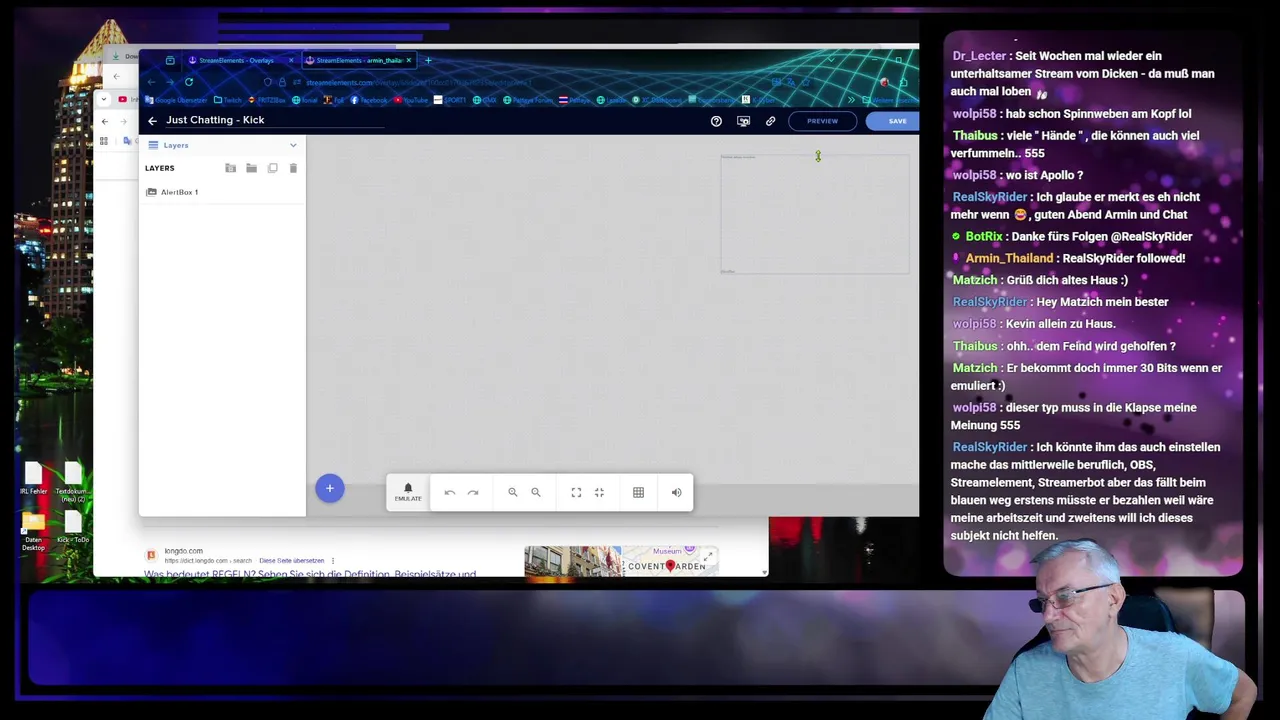Add a widget with the blue plus button
The height and width of the screenshot is (720, 1280).
coord(329,488)
